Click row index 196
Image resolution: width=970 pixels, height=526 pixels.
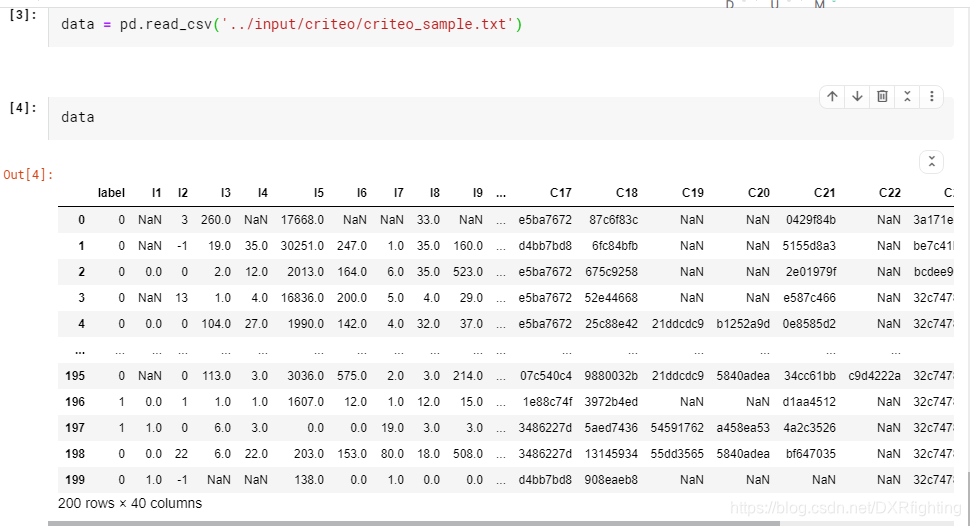(75, 402)
